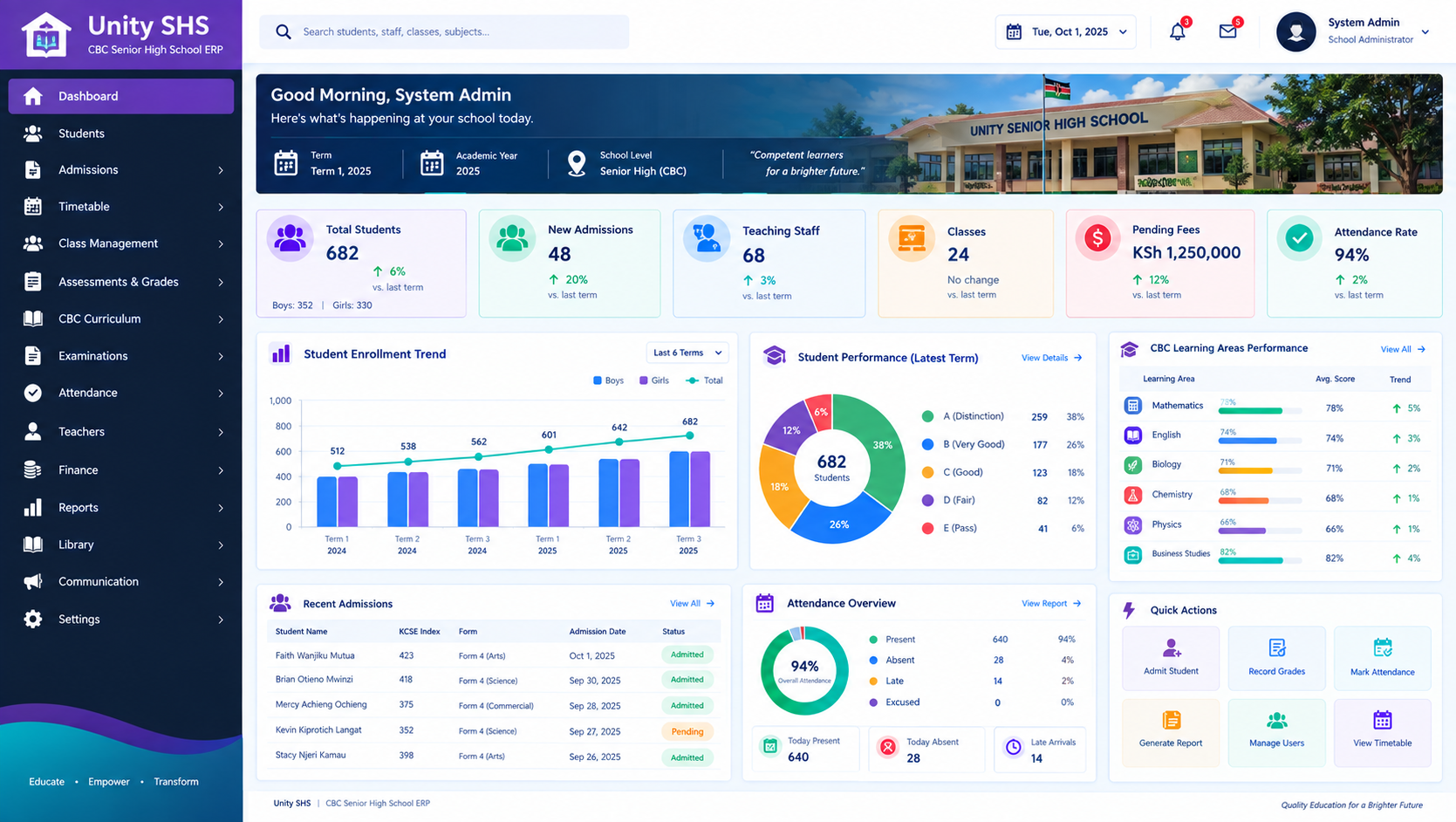The width and height of the screenshot is (1456, 822).
Task: Click the Today Absent icon
Action: [888, 747]
